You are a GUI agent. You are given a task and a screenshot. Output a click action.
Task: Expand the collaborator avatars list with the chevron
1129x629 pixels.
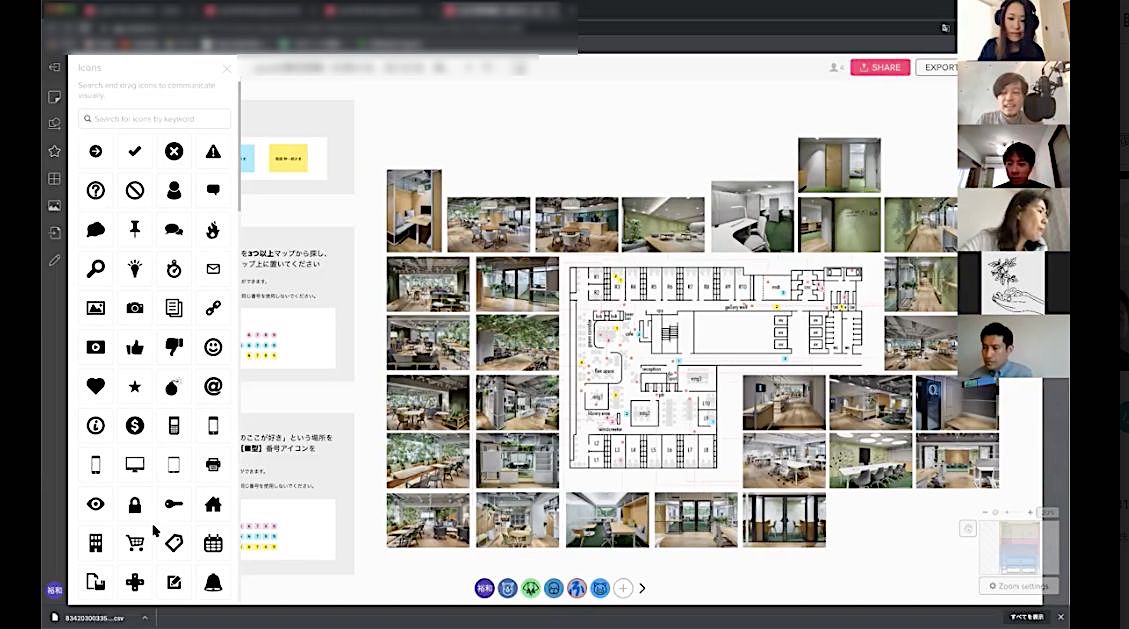tap(642, 588)
